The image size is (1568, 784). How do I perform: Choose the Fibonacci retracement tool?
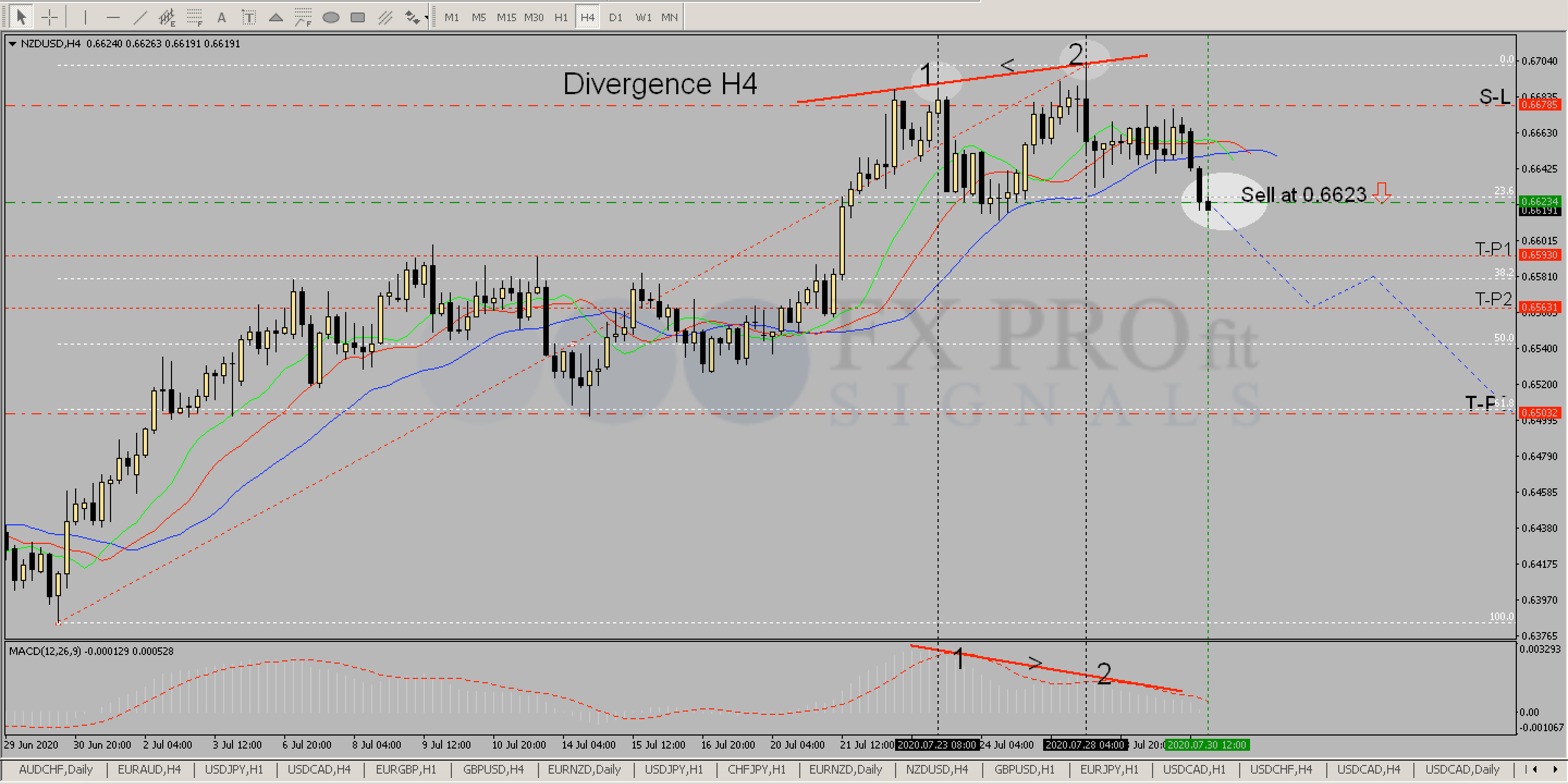click(194, 17)
